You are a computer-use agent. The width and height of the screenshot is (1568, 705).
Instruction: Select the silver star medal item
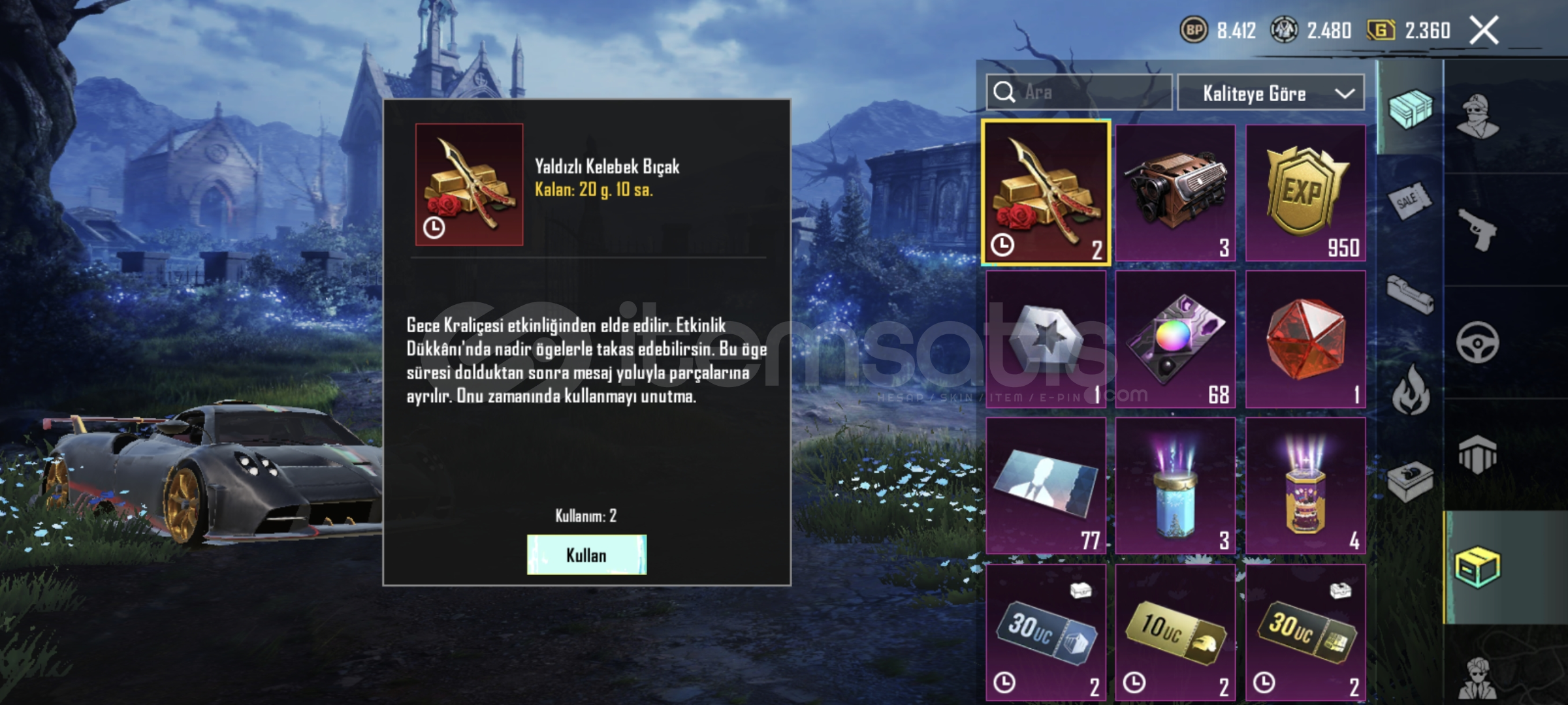tap(1046, 339)
